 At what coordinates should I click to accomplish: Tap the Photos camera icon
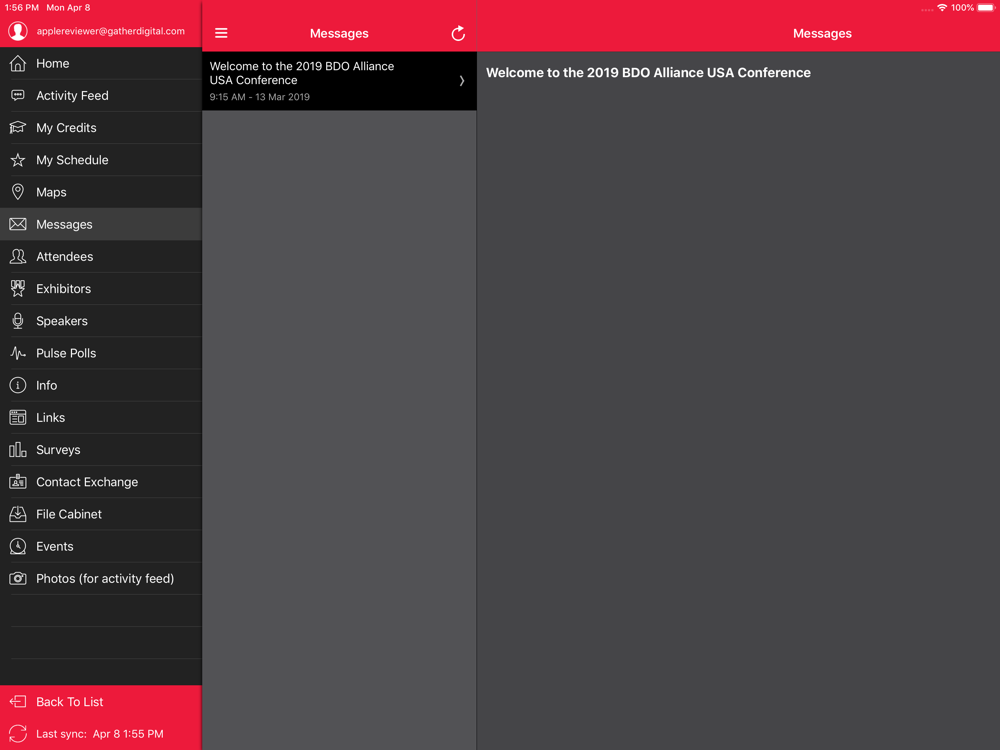tap(18, 578)
